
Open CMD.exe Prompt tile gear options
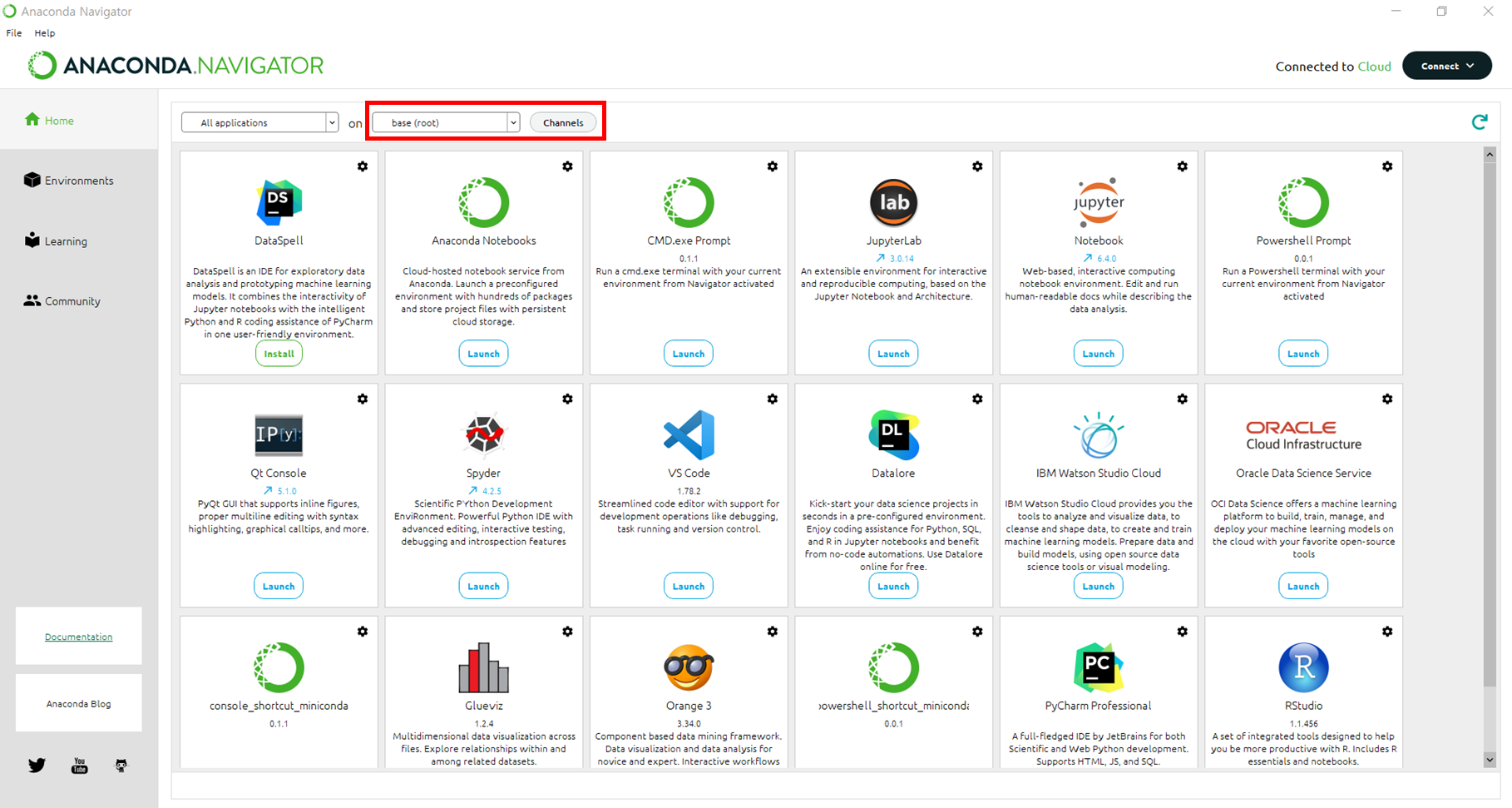tap(773, 166)
